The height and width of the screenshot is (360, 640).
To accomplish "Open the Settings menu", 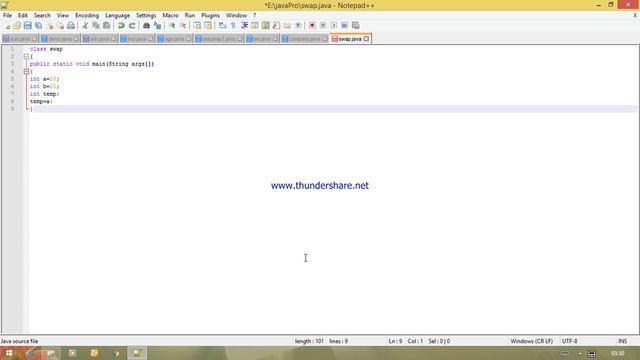I will 146,16.
